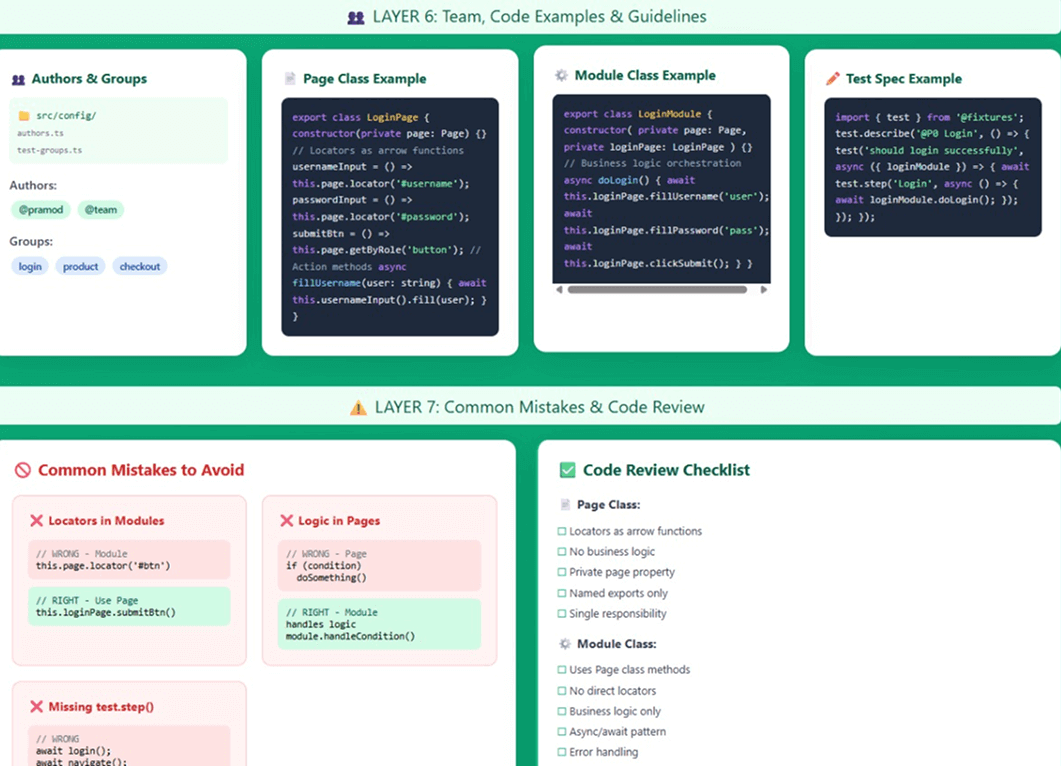This screenshot has width=1061, height=766.
Task: Select the @pramod author tag
Action: click(39, 210)
